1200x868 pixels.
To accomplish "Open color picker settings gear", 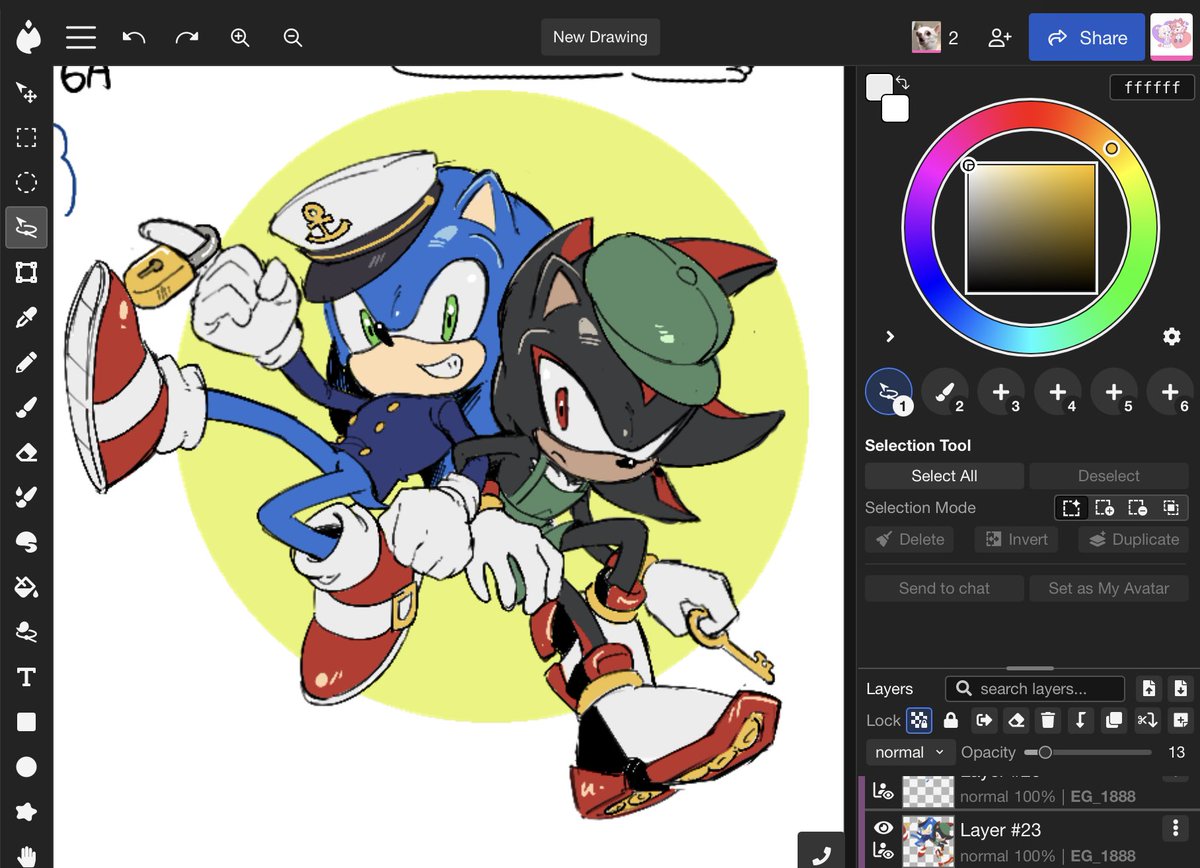I will (x=1172, y=336).
